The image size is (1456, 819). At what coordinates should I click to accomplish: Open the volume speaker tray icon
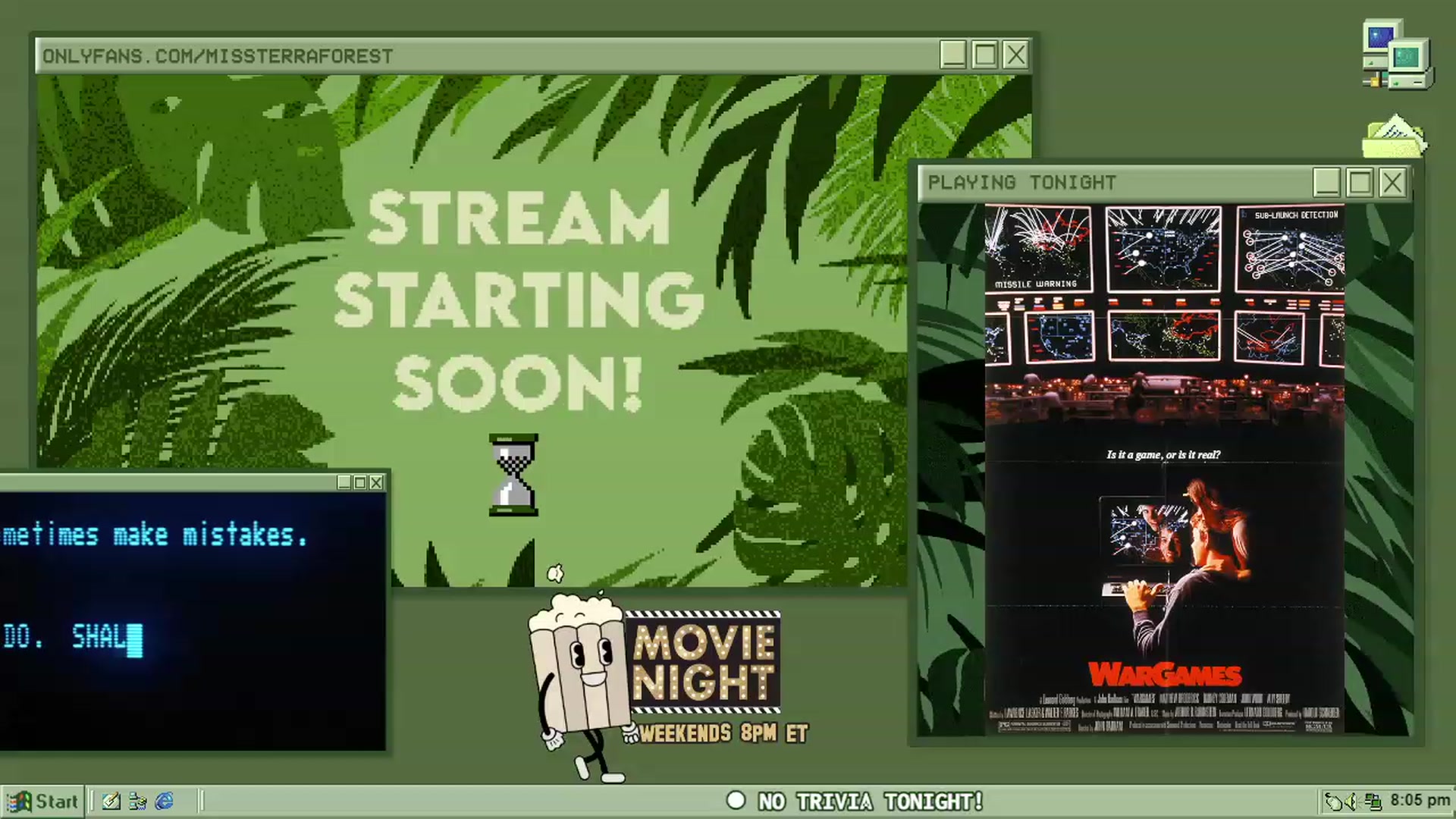[1352, 802]
